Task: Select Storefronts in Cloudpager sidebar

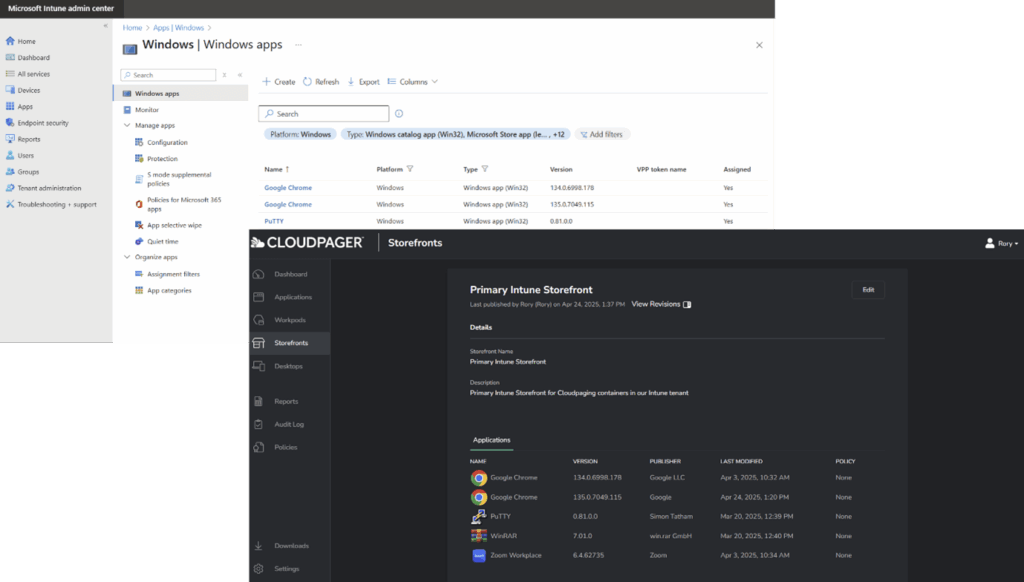Action: tap(290, 343)
